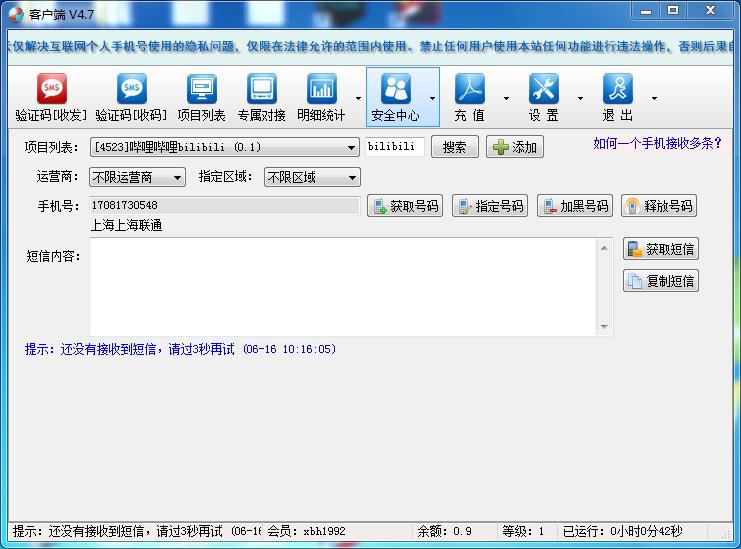Click 获取短信 button
Screen dimensions: 741x549
click(661, 249)
